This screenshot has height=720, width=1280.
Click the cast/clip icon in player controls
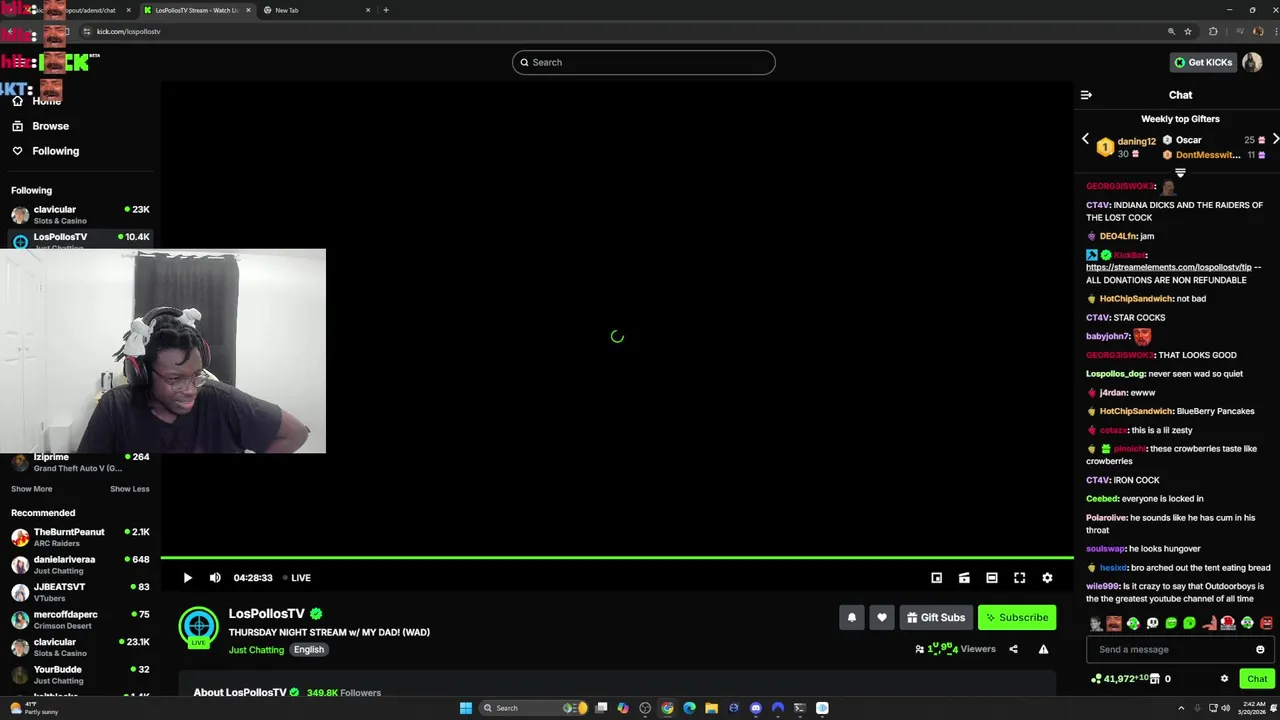[964, 578]
